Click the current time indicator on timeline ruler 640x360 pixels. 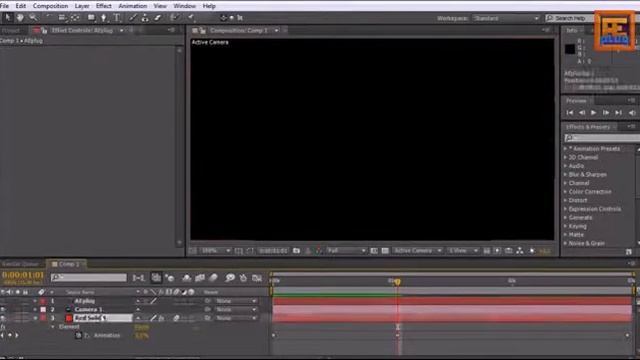tap(398, 282)
